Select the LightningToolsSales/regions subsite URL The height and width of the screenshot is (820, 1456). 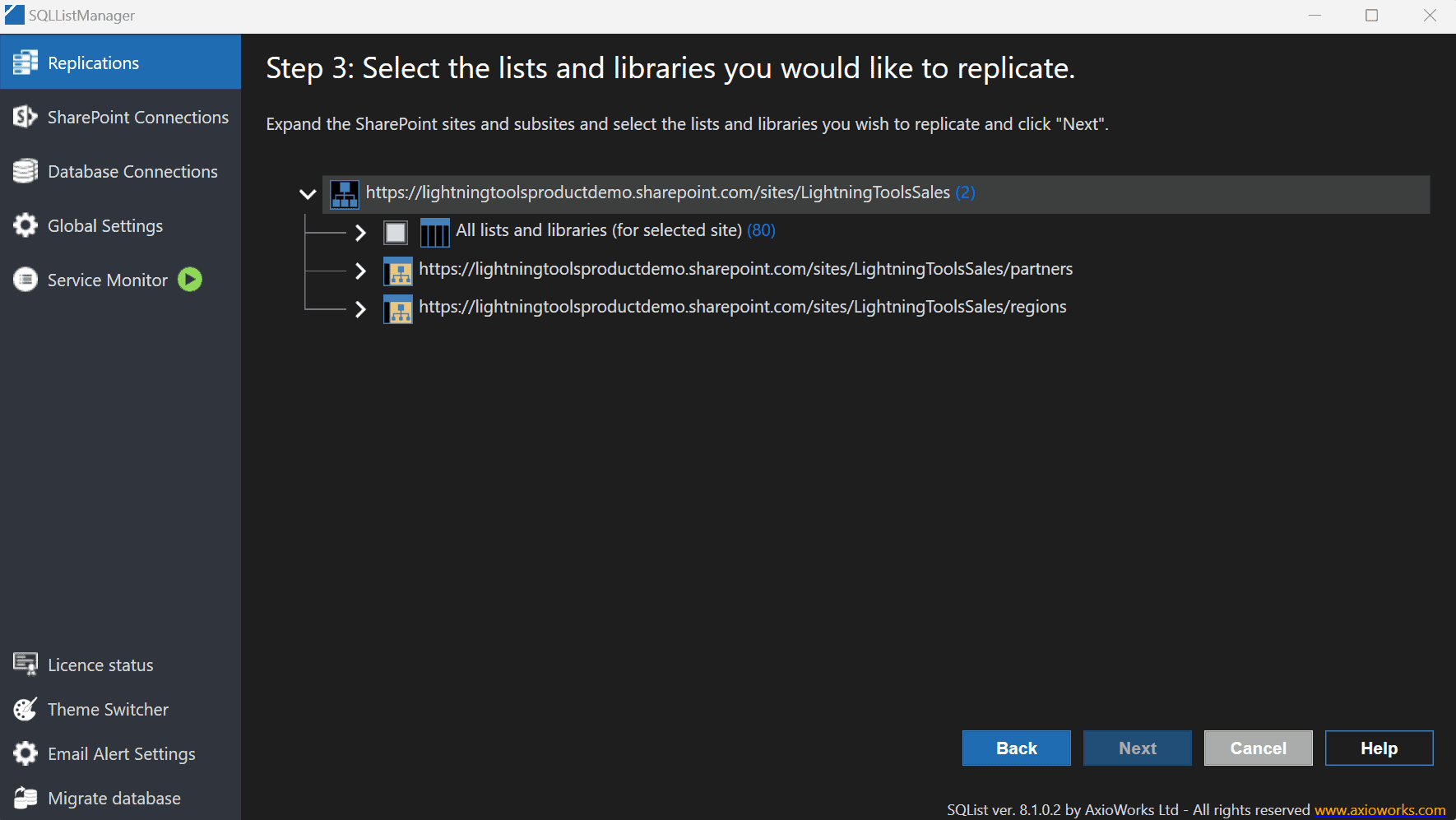click(x=742, y=307)
